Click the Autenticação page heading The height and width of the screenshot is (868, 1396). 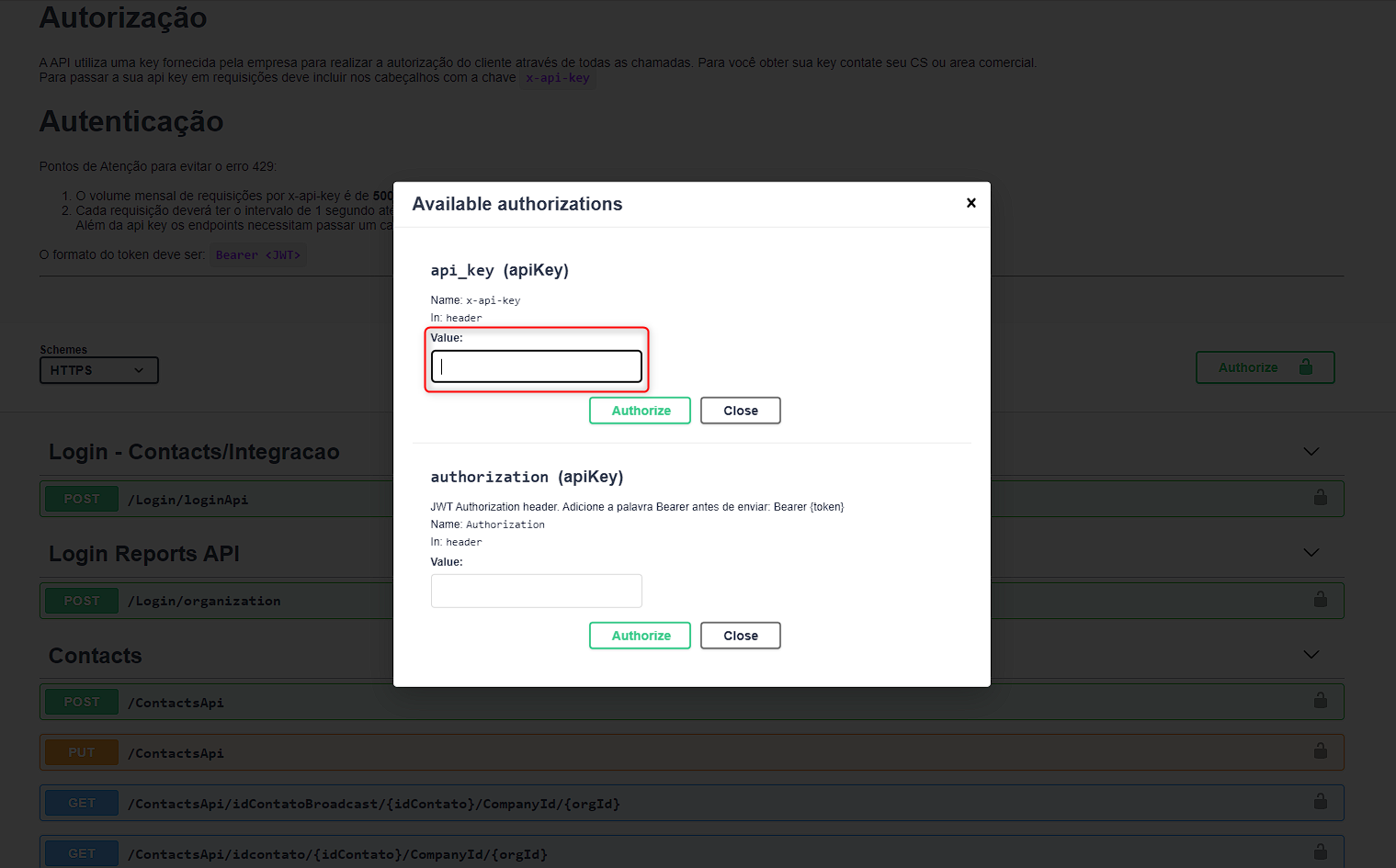131,121
